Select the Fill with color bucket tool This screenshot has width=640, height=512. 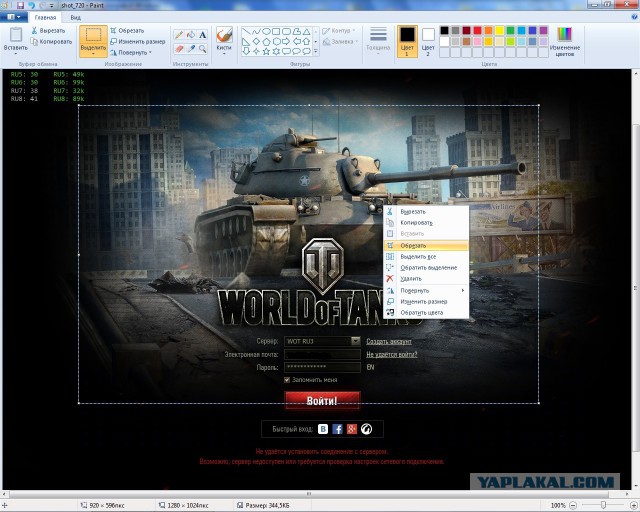(191, 35)
